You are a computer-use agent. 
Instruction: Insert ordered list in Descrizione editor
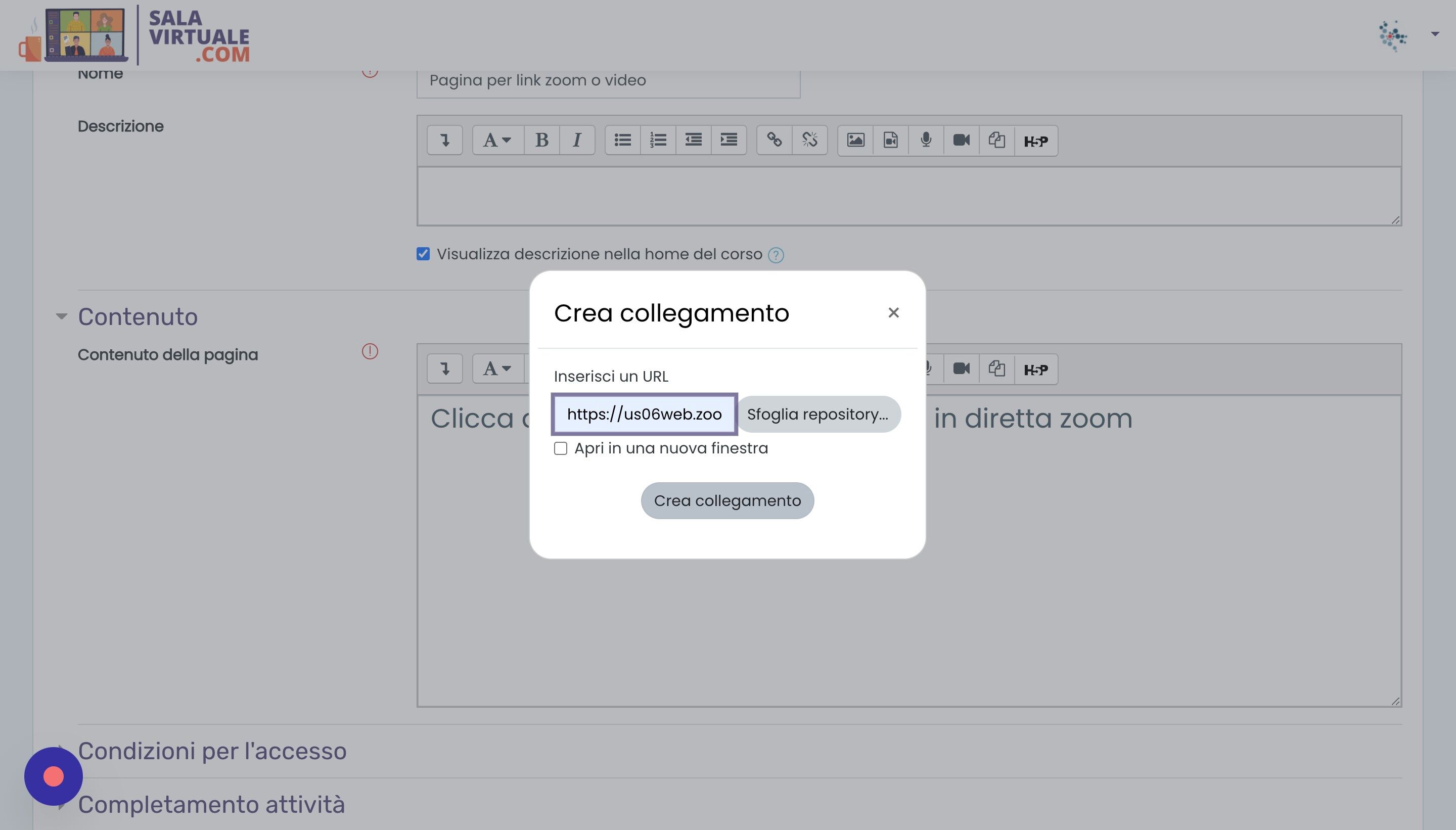tap(658, 140)
